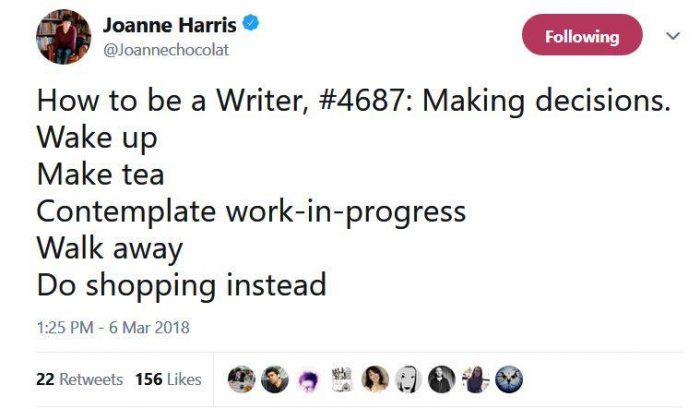
Task: Click the dark-haired man liker avatar
Action: click(275, 379)
